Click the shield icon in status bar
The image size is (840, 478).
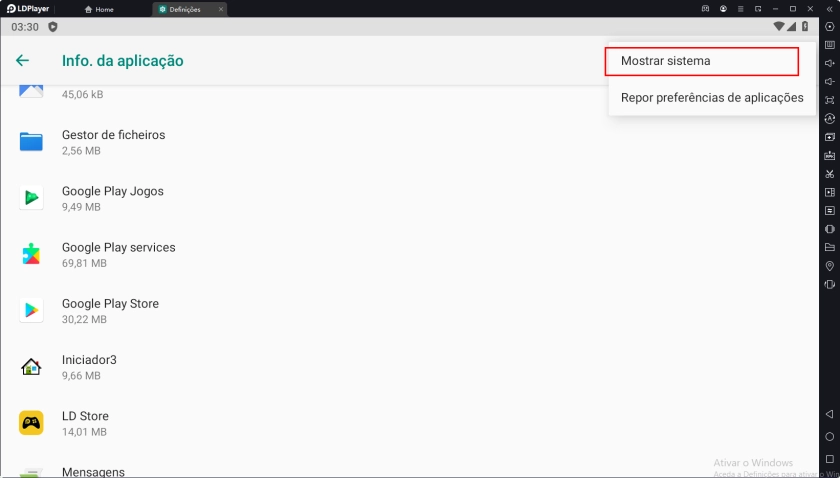point(52,27)
